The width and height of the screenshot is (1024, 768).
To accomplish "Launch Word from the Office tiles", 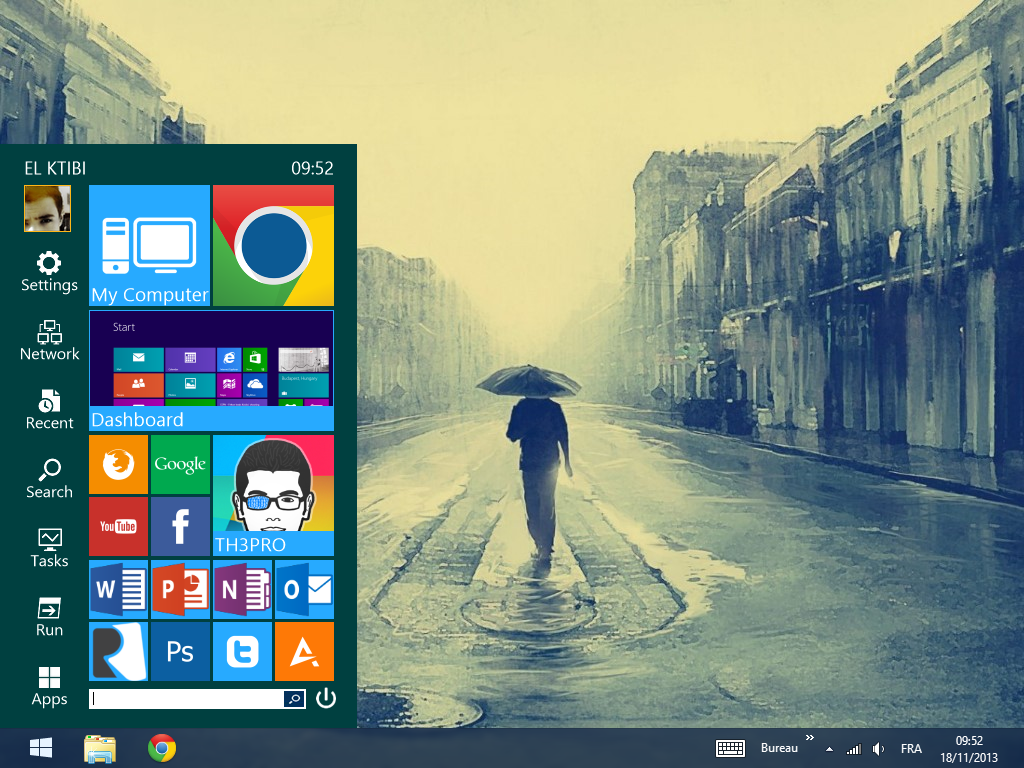I will [118, 590].
